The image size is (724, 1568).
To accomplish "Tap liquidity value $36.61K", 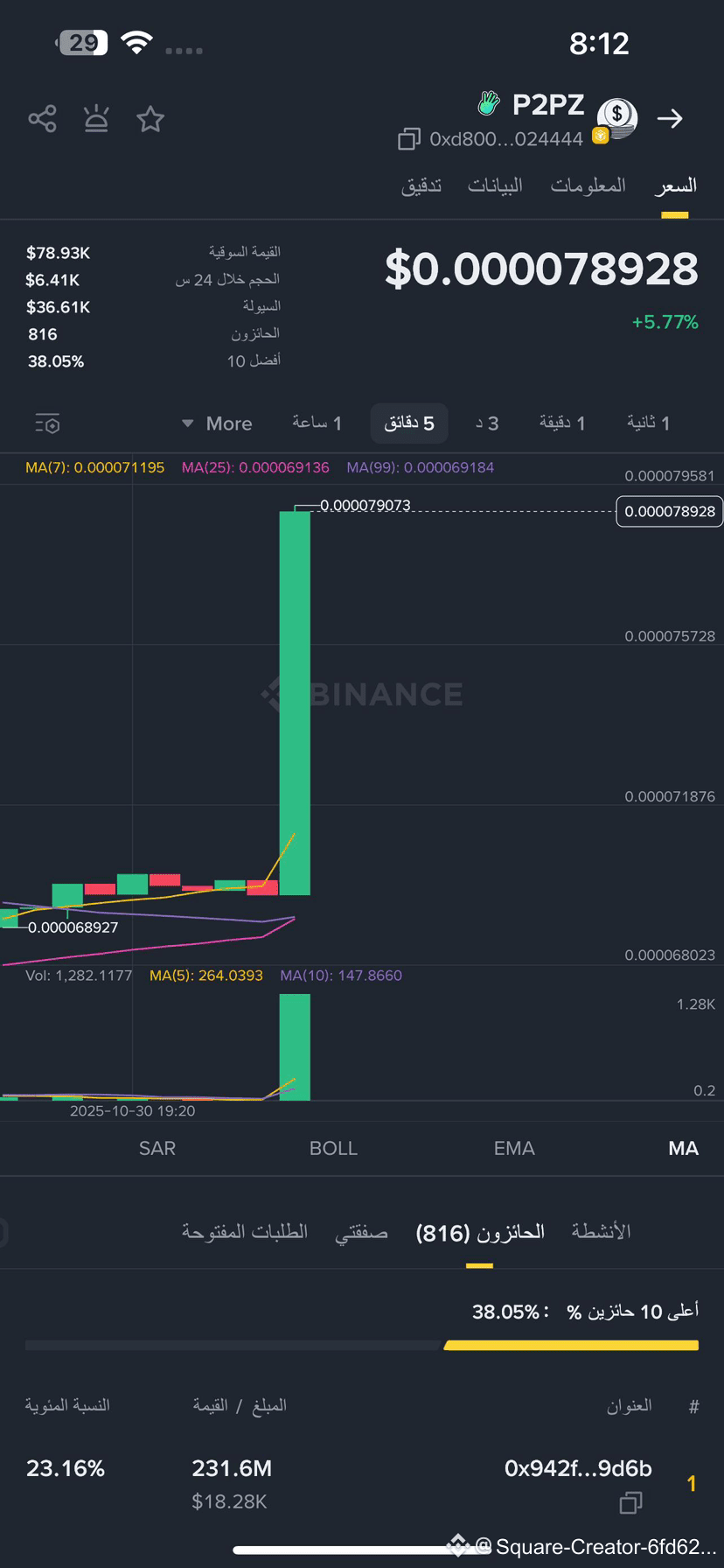I will pos(58,307).
